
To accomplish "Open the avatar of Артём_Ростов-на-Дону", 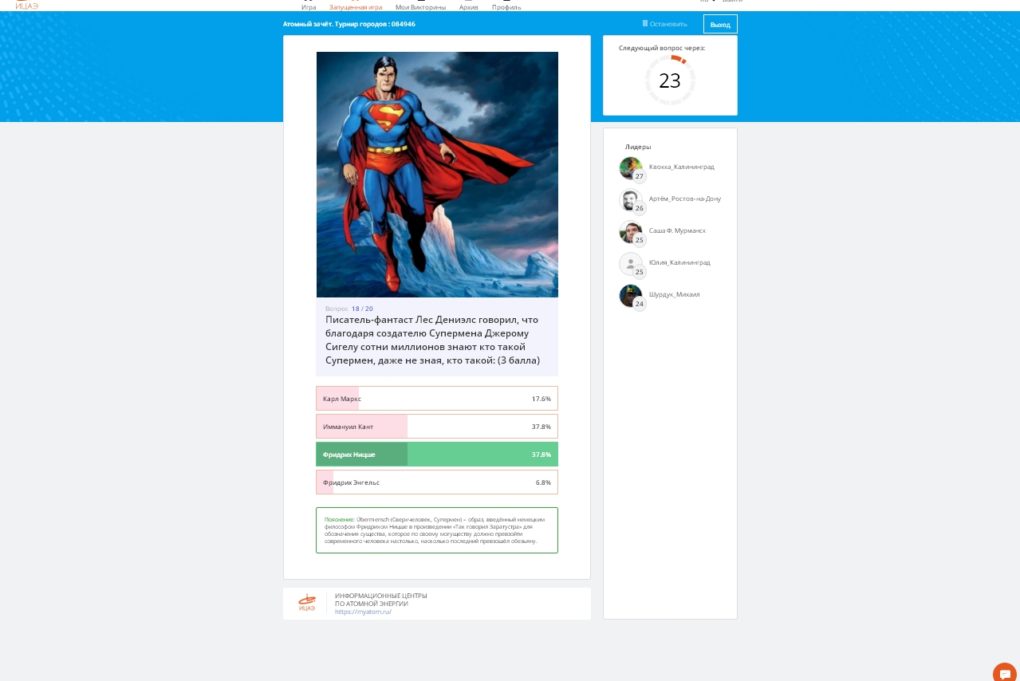I will click(x=630, y=199).
